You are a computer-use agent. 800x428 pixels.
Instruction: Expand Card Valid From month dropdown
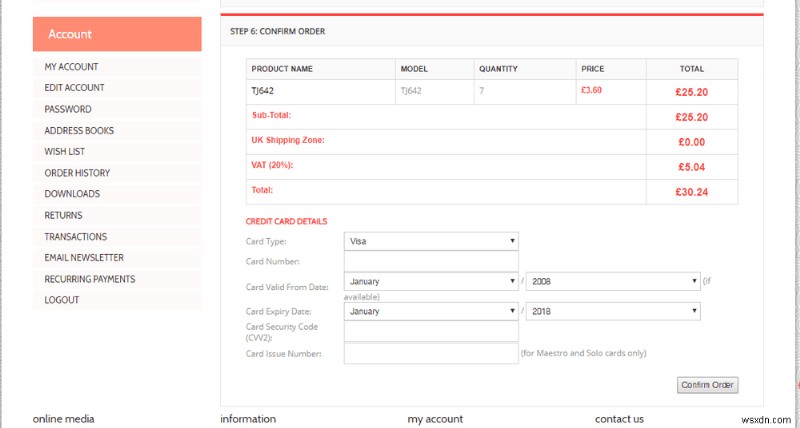[x=431, y=281]
